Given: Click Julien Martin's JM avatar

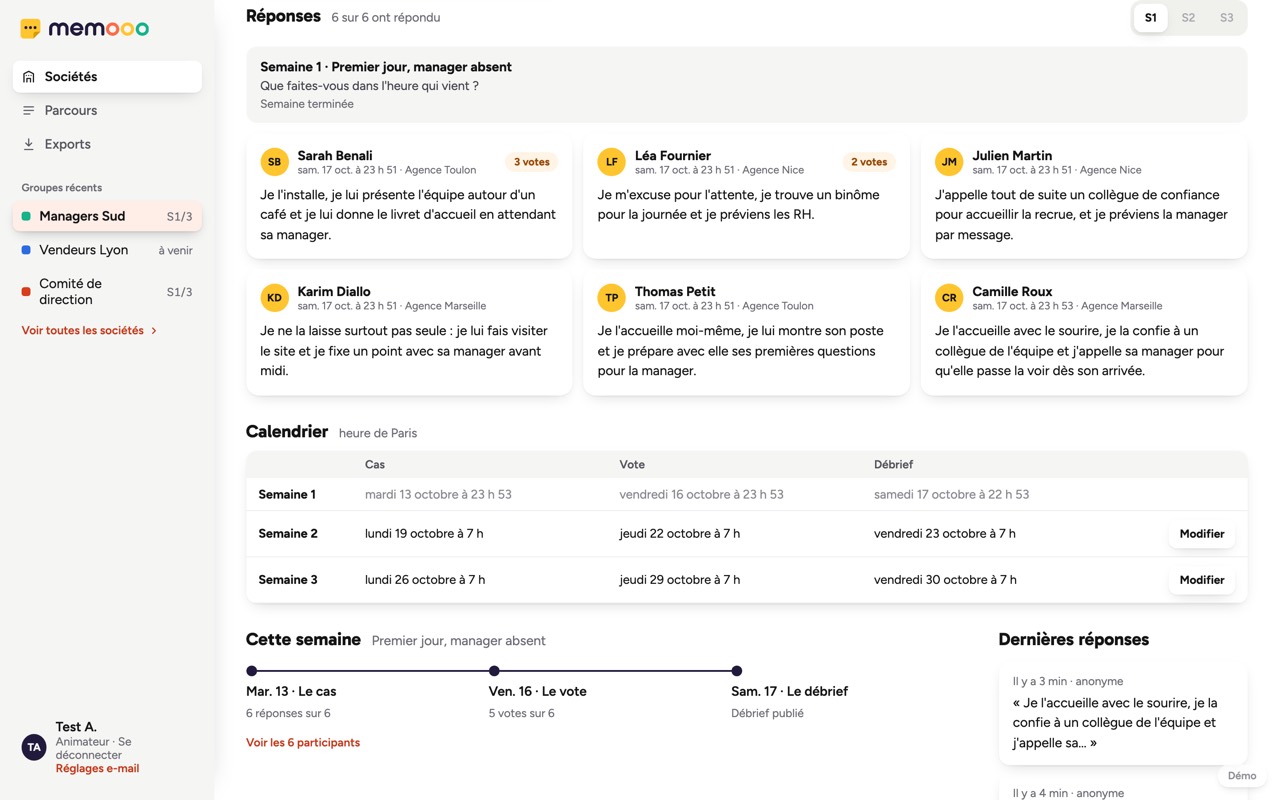Looking at the screenshot, I should click(949, 162).
